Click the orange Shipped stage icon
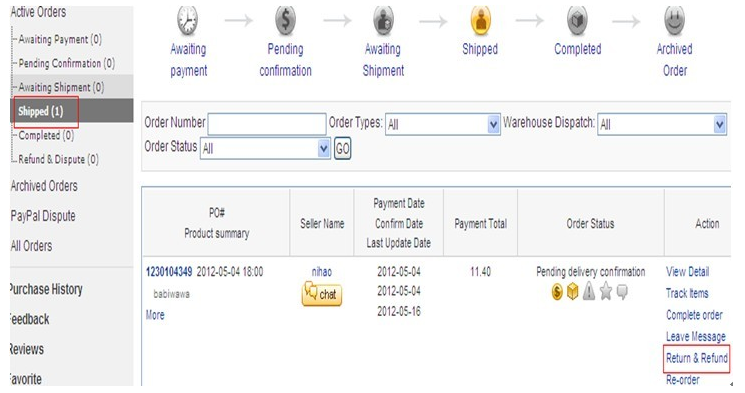Viewport: 745px width, 393px height. coord(480,20)
